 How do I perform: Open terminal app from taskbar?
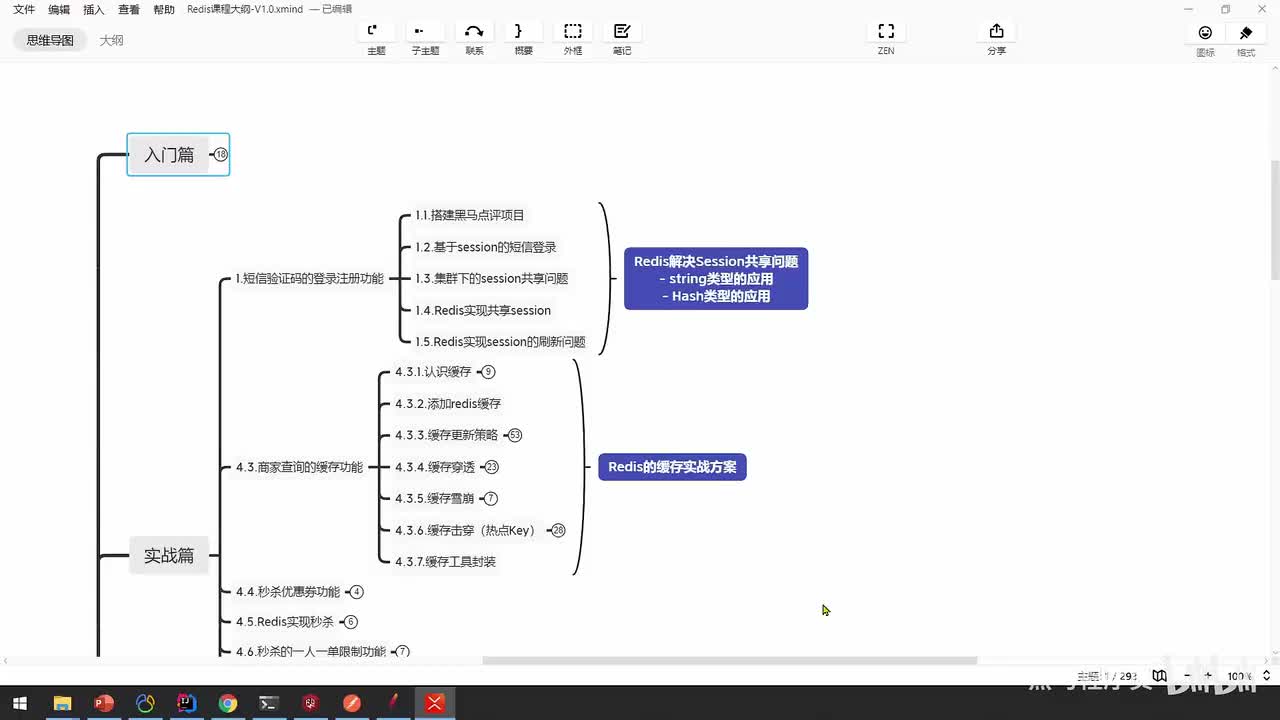tap(269, 703)
